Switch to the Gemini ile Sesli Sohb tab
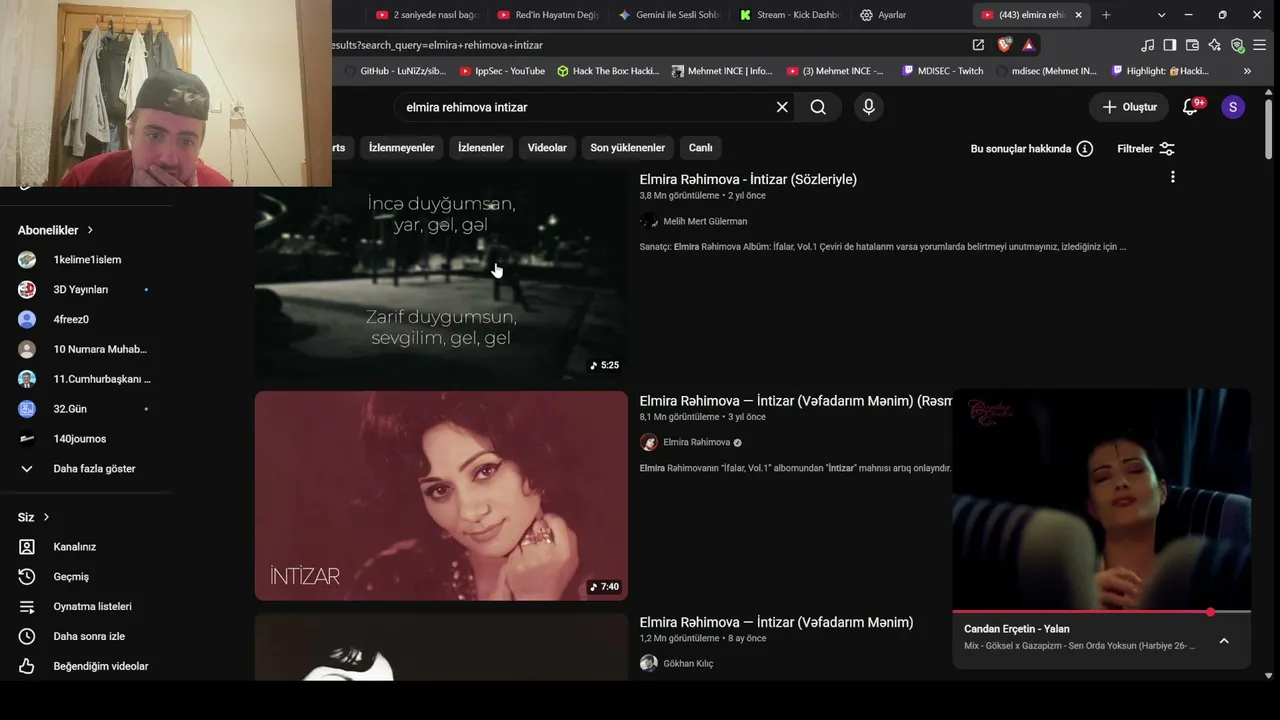The height and width of the screenshot is (720, 1280). click(x=669, y=15)
